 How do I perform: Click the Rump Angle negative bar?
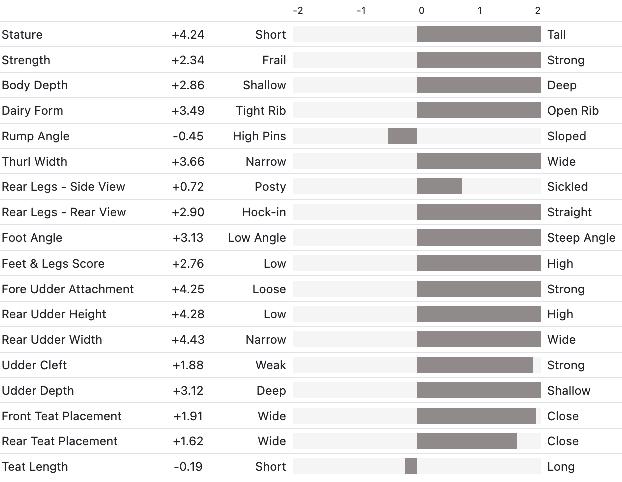pos(402,136)
